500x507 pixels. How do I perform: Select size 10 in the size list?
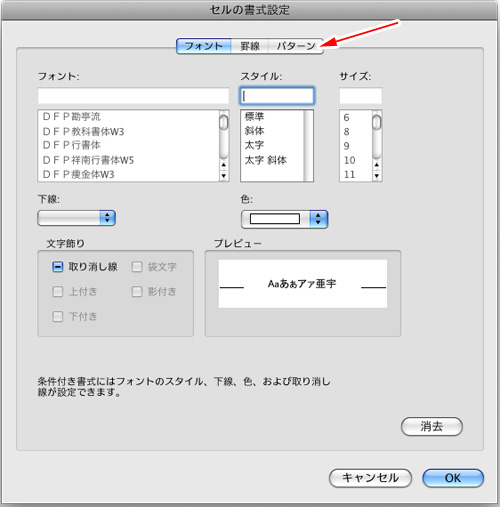click(x=350, y=160)
